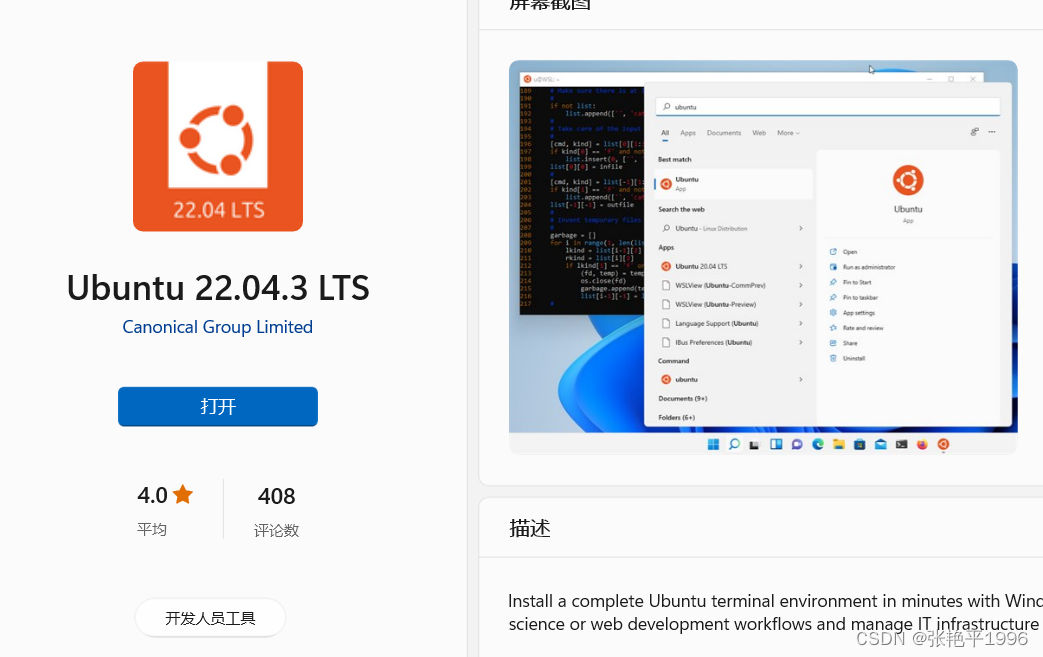Launch File Explorer from the taskbar

(x=840, y=444)
